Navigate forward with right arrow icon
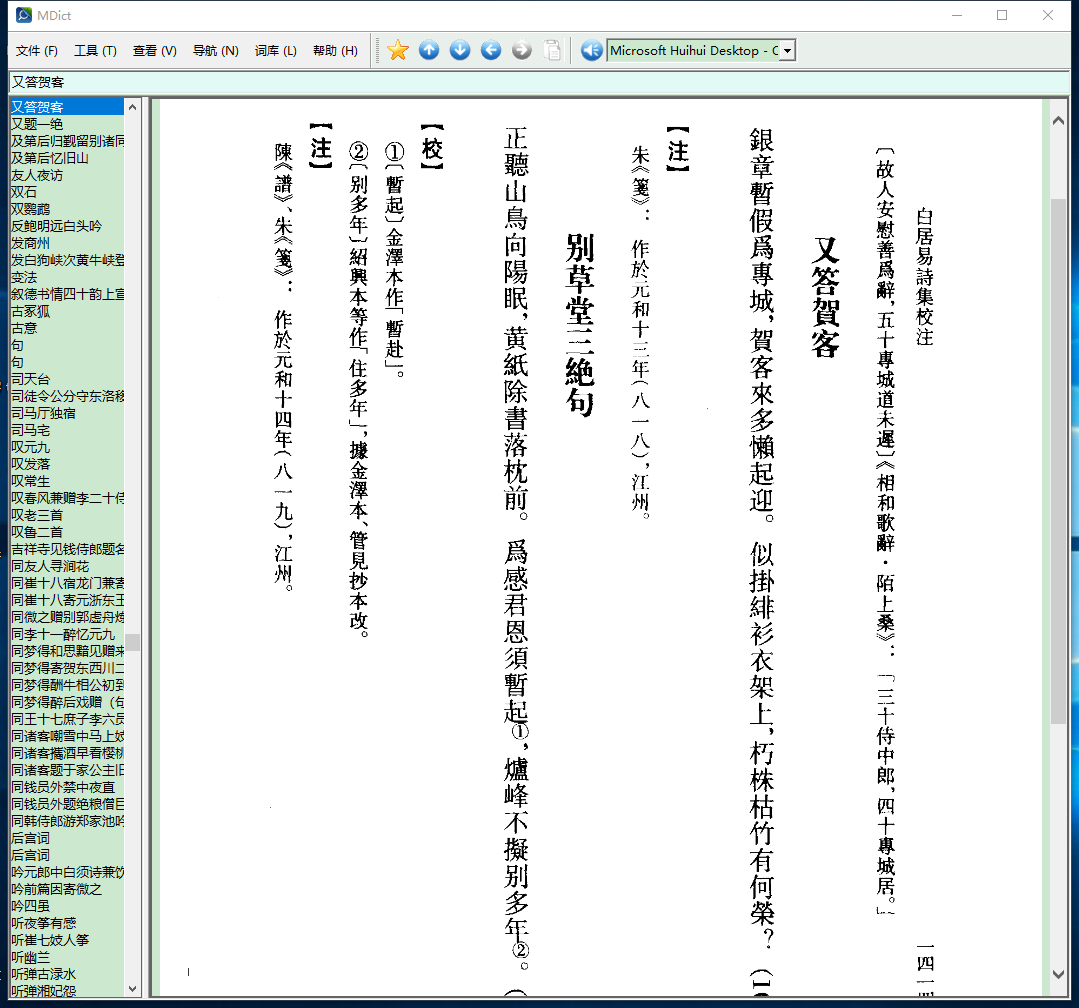Viewport: 1079px width, 1008px height. click(522, 50)
